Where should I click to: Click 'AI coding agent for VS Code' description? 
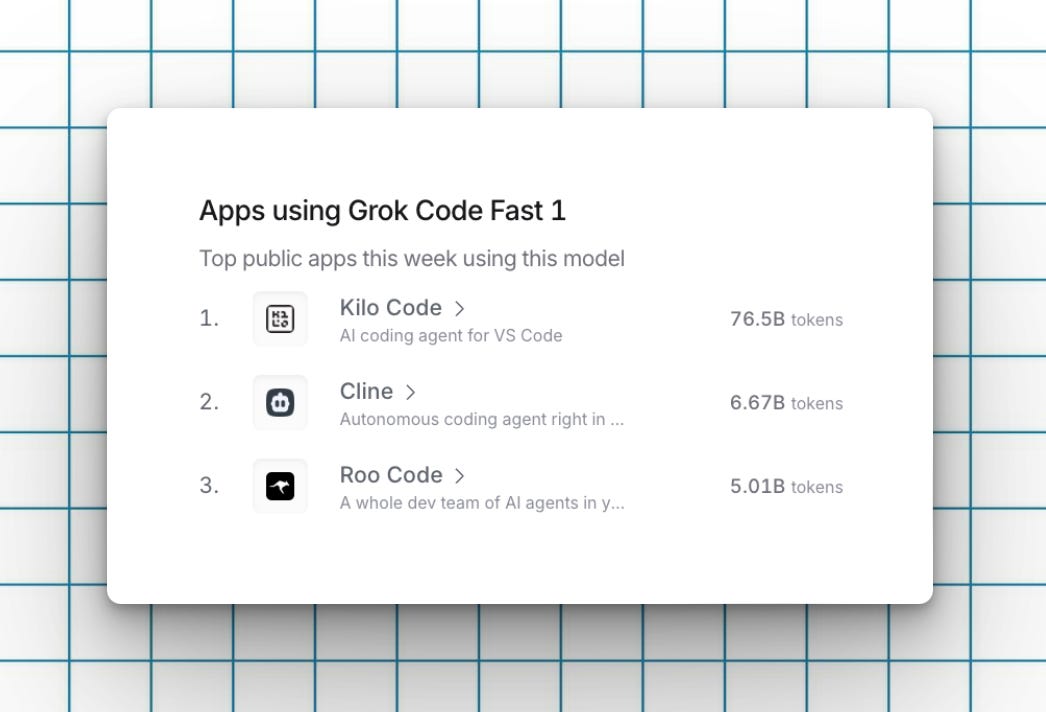coord(451,336)
